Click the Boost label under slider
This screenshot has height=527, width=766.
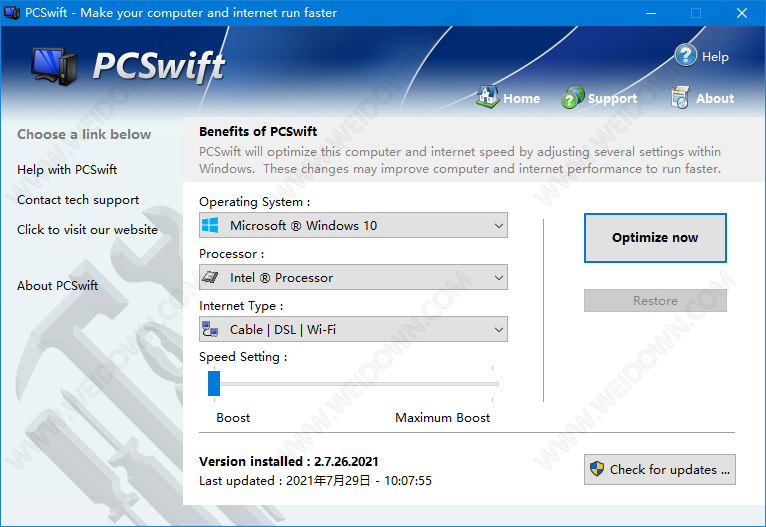click(x=233, y=418)
